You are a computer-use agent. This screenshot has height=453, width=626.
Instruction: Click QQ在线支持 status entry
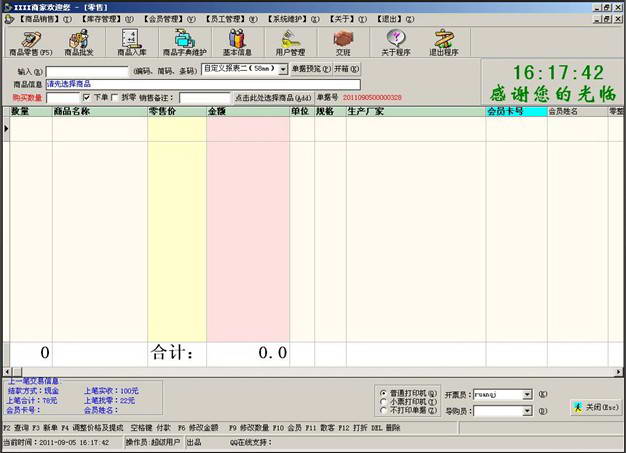click(x=250, y=442)
